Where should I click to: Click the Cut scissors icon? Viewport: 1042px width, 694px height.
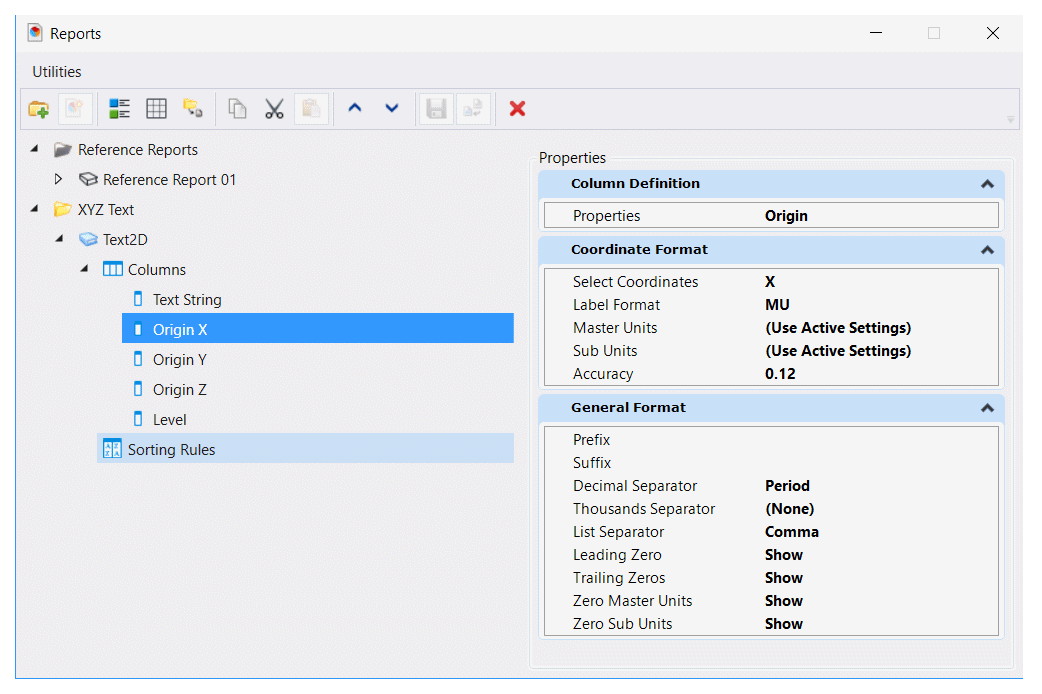(274, 108)
